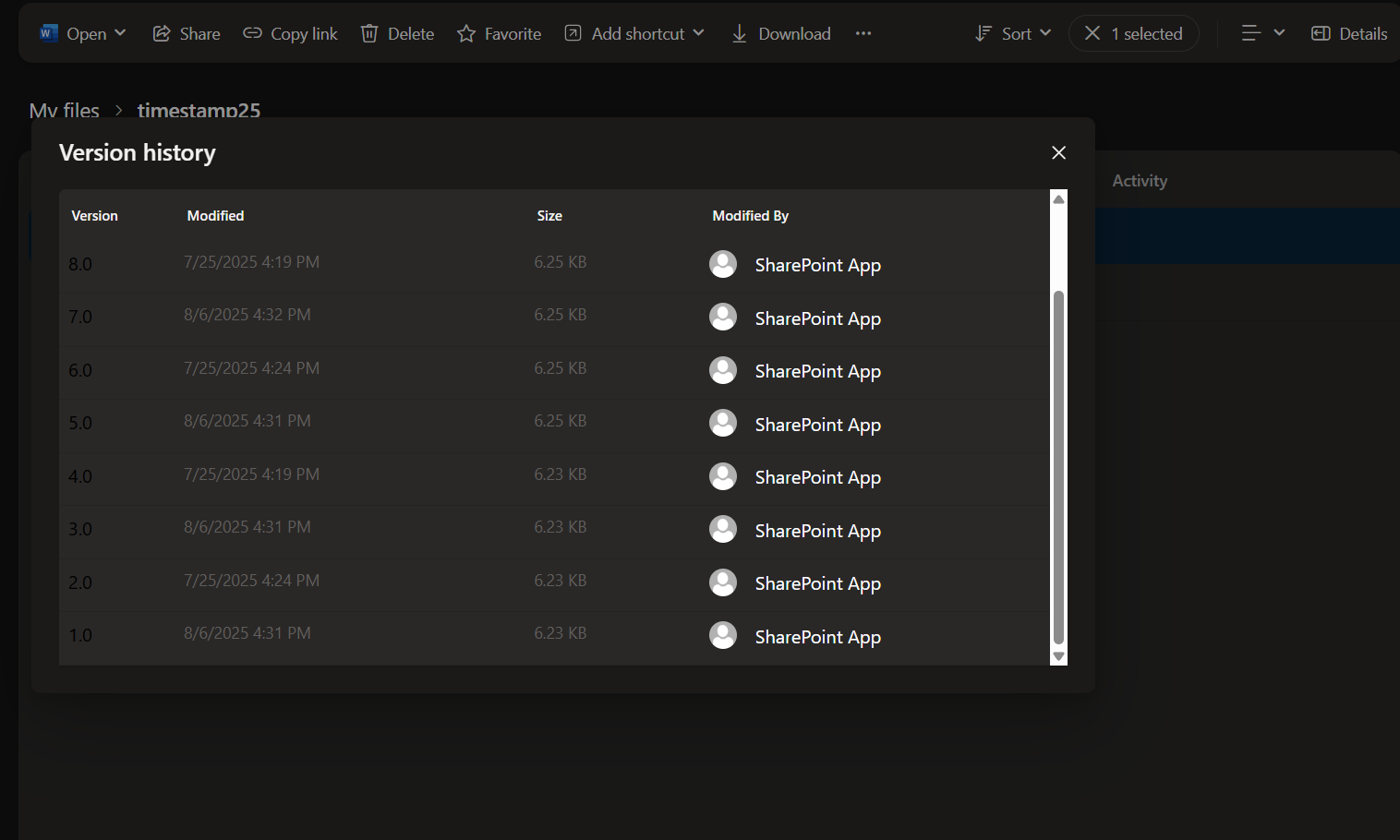Image resolution: width=1400 pixels, height=840 pixels.
Task: Click scrollbar down arrow in version list
Action: click(1059, 656)
